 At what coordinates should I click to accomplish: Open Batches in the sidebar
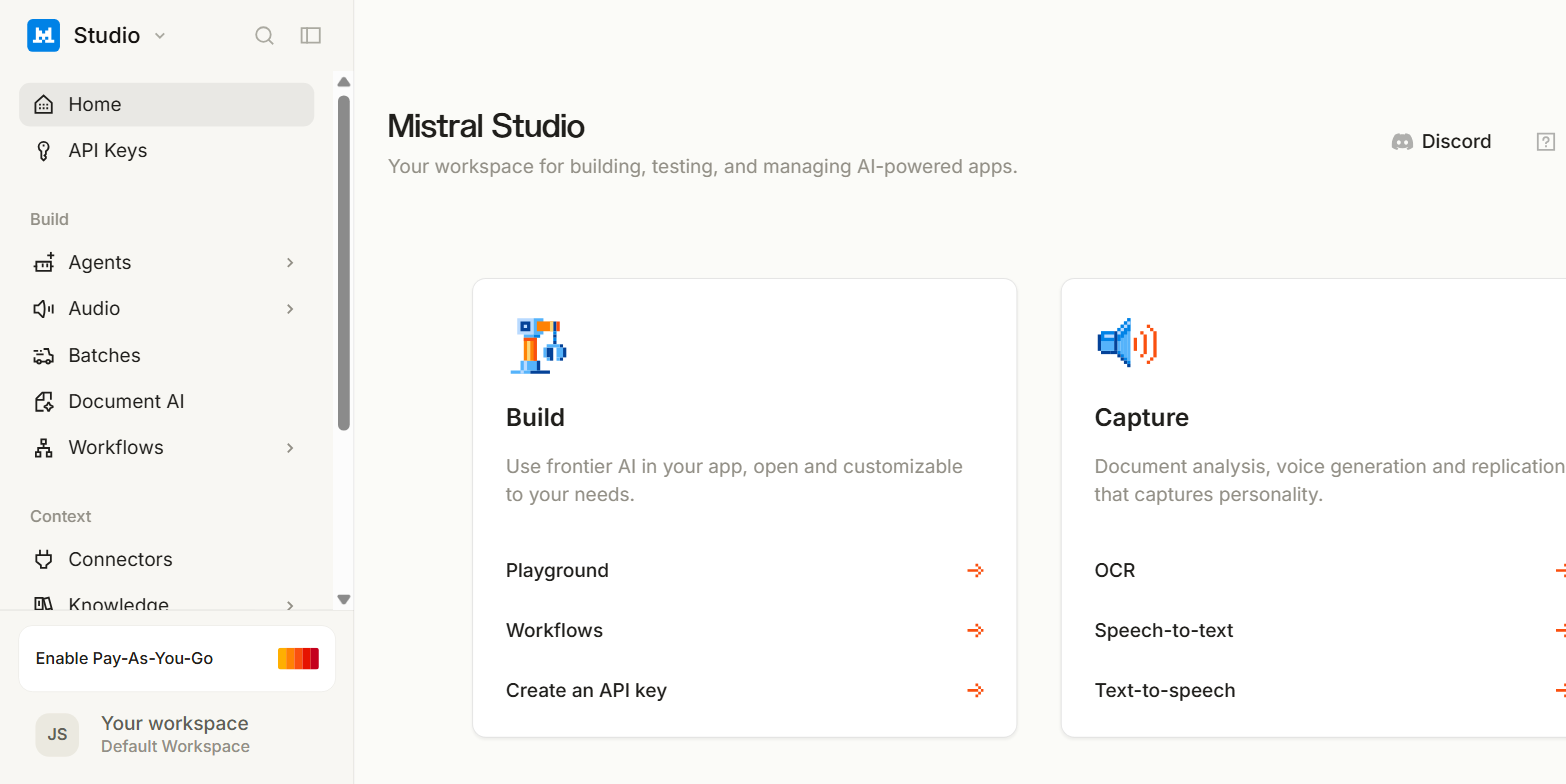[x=166, y=356]
